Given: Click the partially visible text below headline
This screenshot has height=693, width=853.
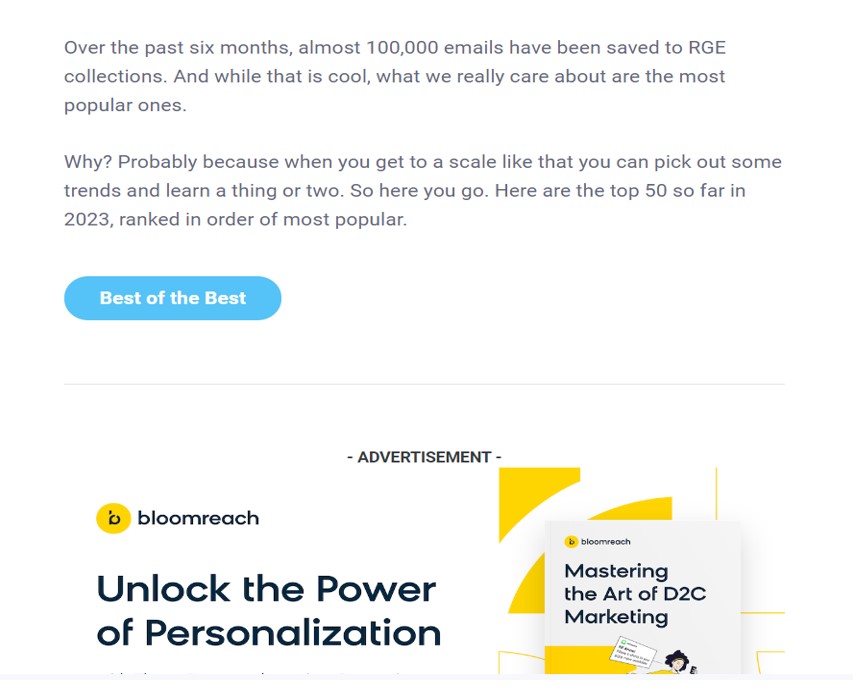Looking at the screenshot, I should point(250,675).
